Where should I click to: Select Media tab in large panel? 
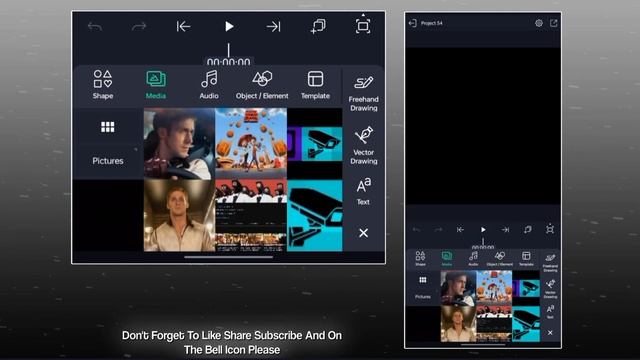click(156, 84)
